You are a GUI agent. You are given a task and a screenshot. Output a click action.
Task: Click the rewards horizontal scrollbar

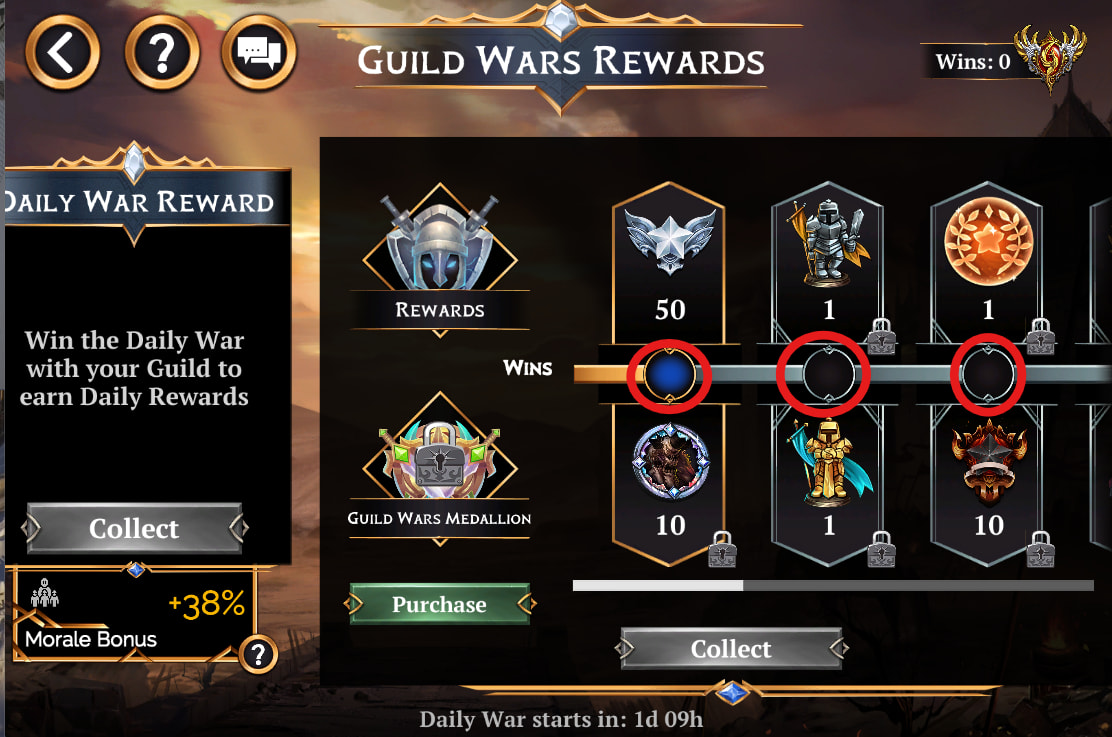pyautogui.click(x=833, y=585)
